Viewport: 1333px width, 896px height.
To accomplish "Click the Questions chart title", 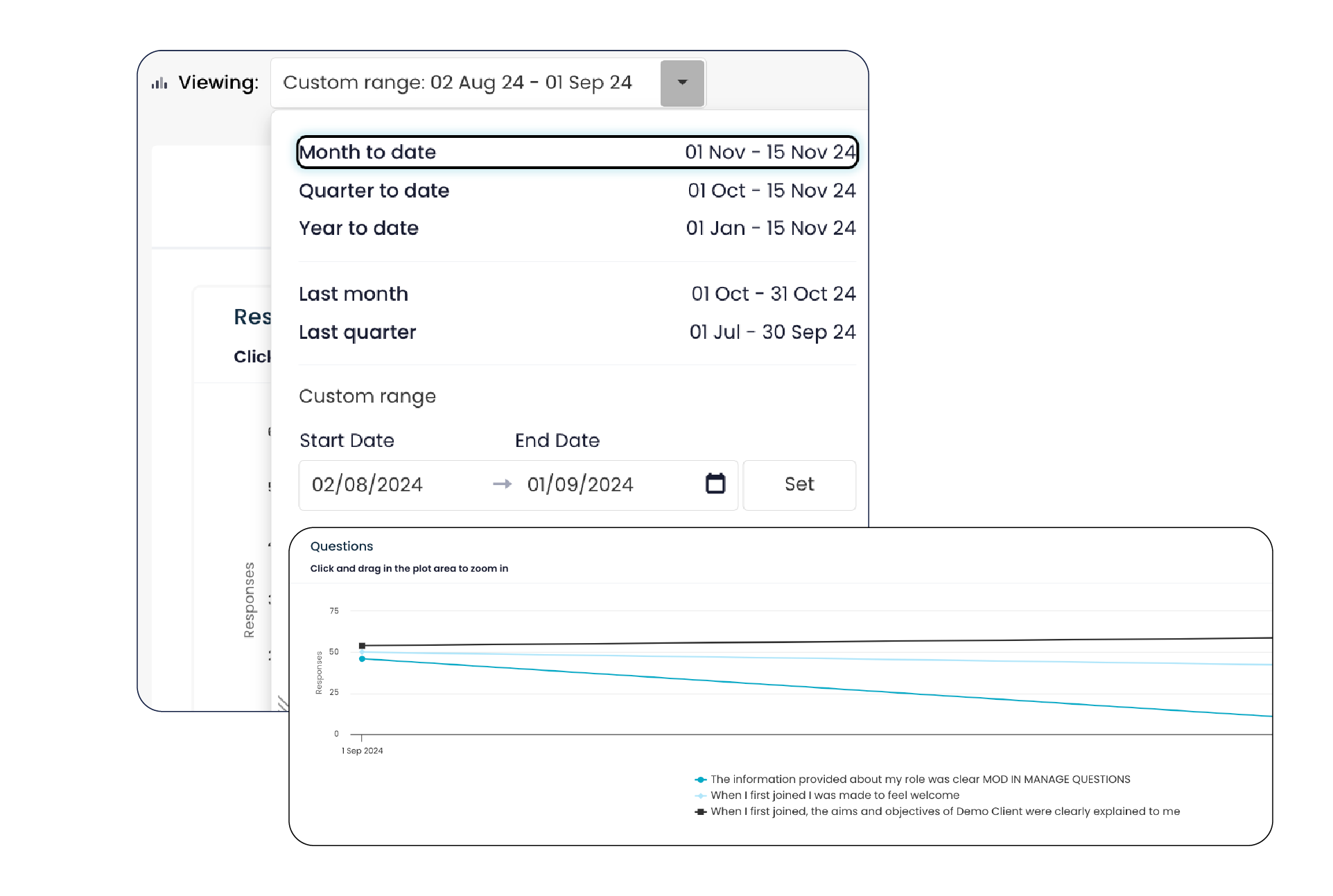I will click(x=342, y=546).
